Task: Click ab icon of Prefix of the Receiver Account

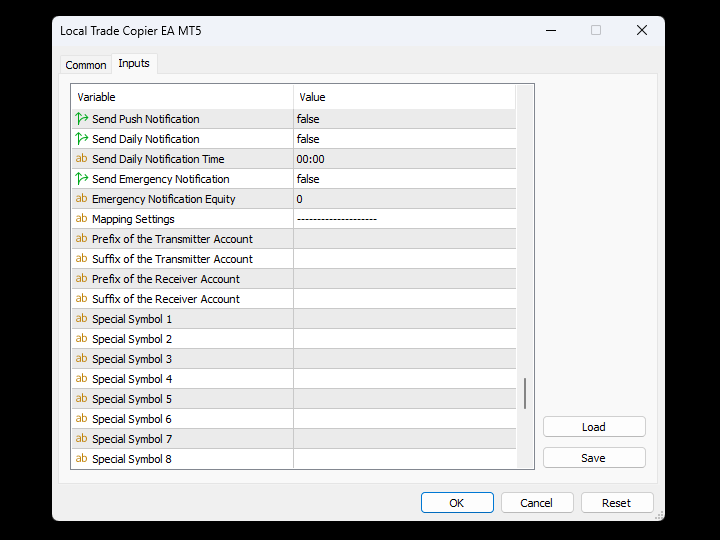Action: point(81,279)
